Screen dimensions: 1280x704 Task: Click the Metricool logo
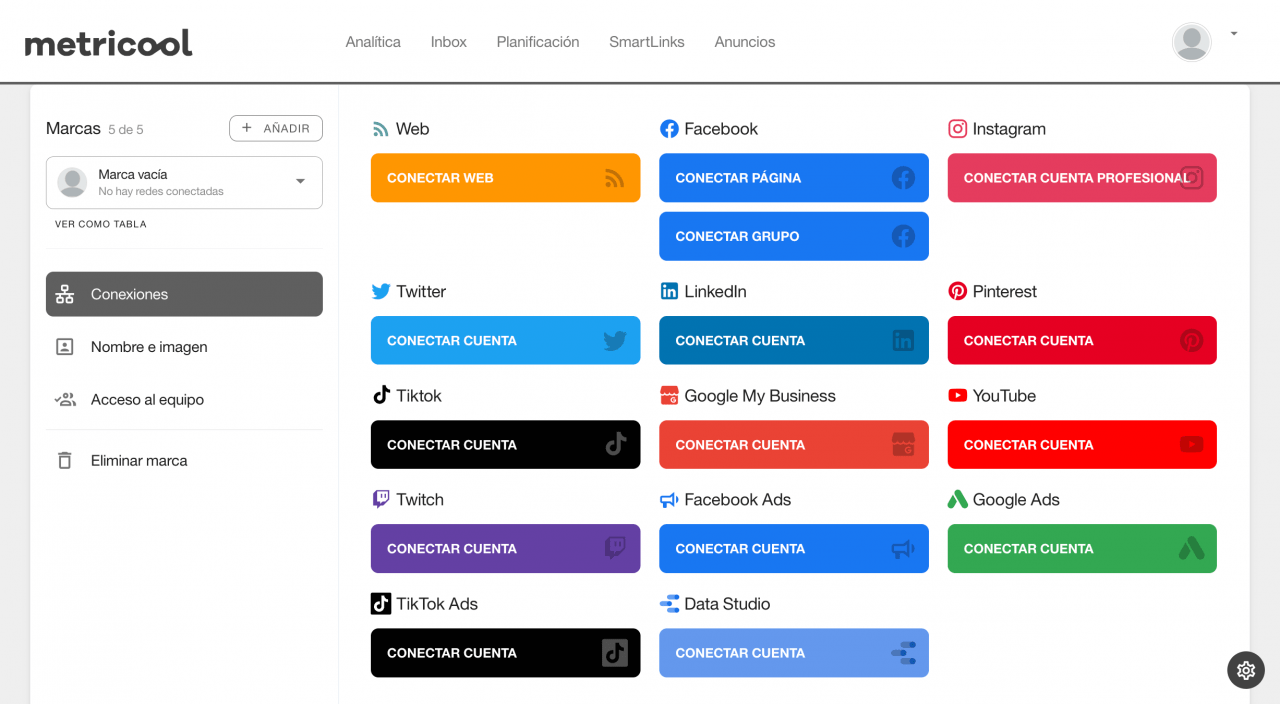(x=108, y=43)
